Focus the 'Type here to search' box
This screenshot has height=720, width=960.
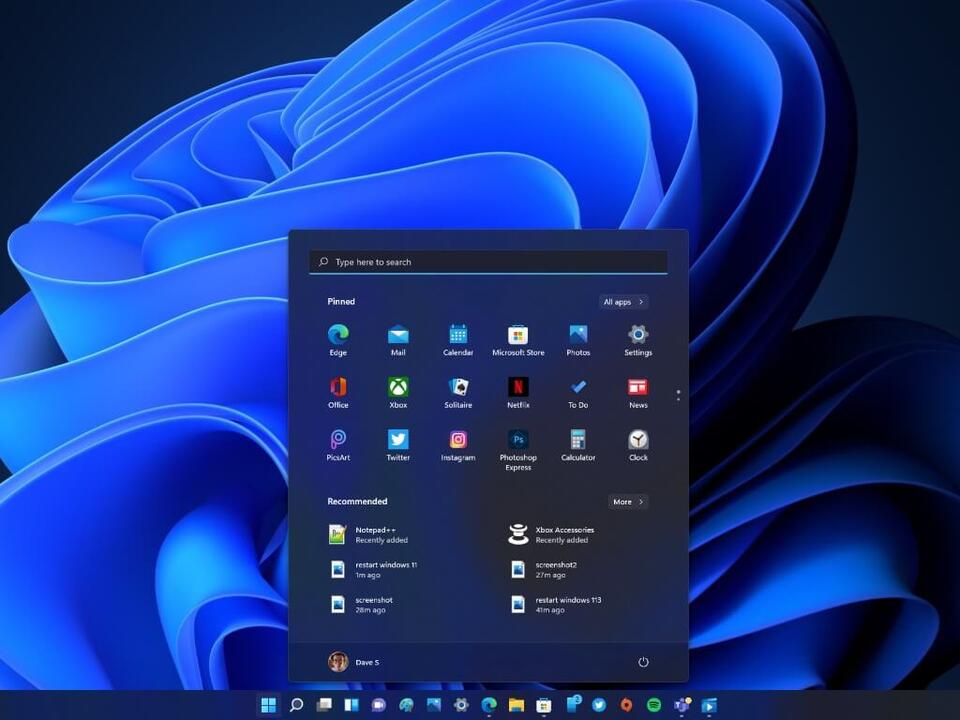488,262
